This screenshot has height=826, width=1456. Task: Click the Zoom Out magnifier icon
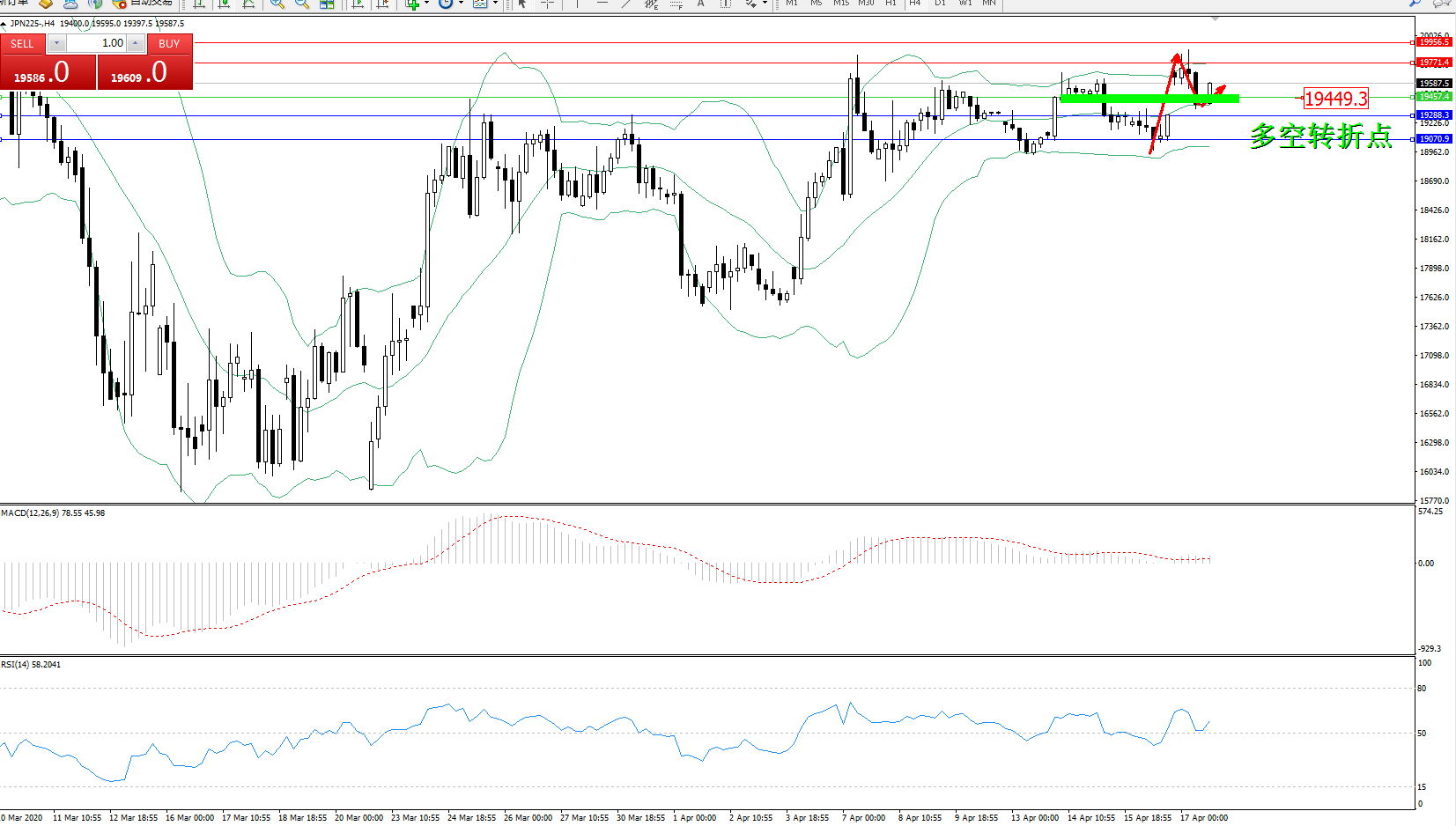click(x=302, y=4)
